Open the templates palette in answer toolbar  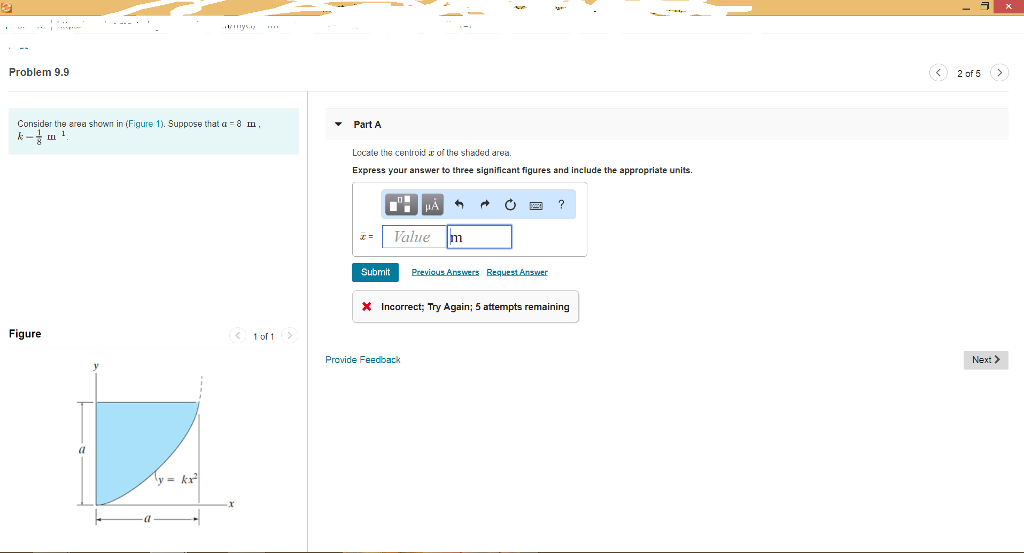(401, 204)
